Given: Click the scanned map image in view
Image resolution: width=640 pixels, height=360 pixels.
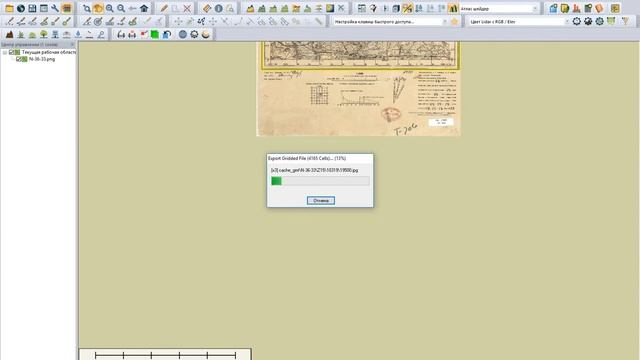Looking at the screenshot, I should coord(358,89).
